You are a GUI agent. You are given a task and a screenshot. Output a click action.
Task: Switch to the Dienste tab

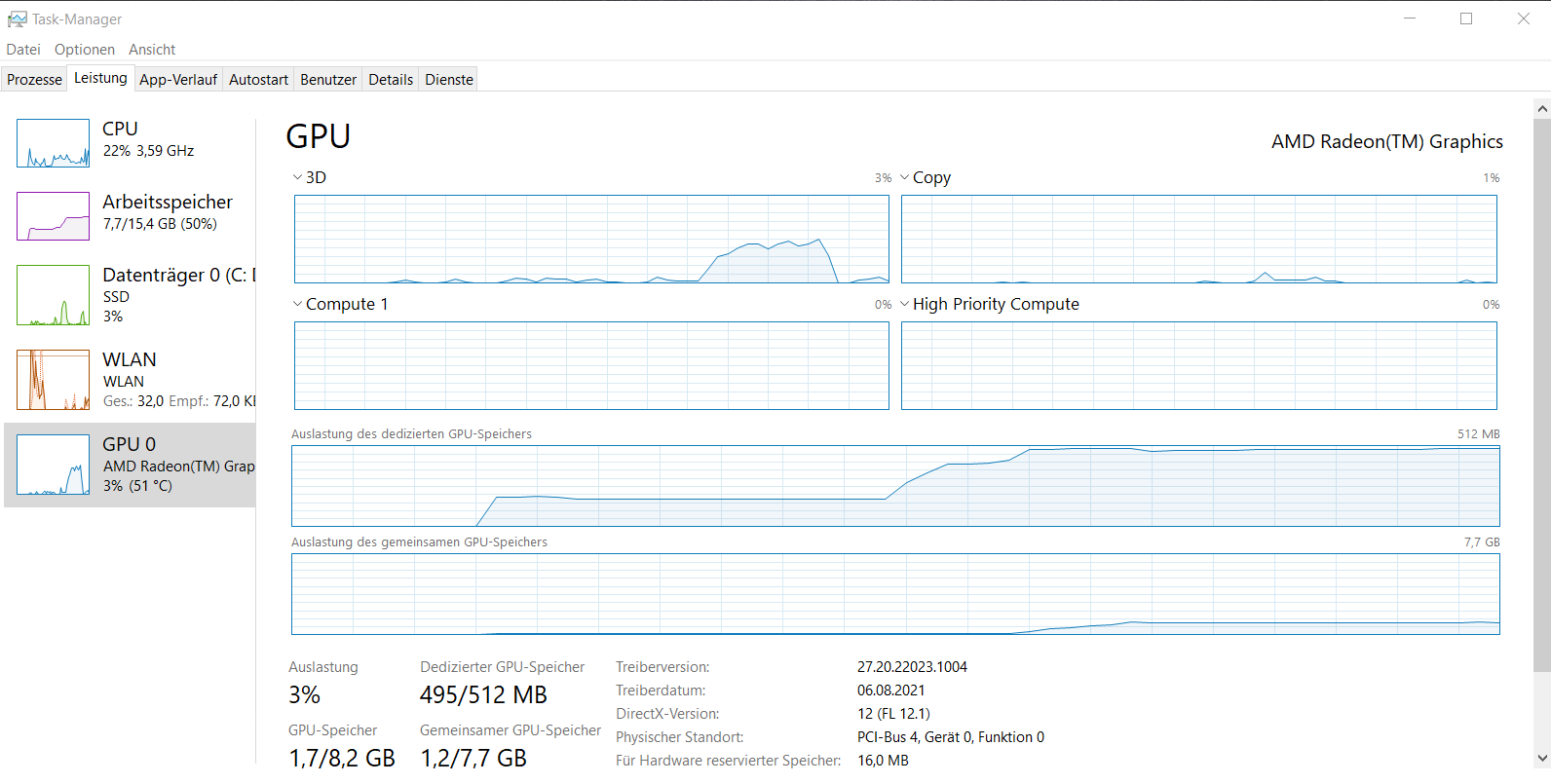pos(449,80)
